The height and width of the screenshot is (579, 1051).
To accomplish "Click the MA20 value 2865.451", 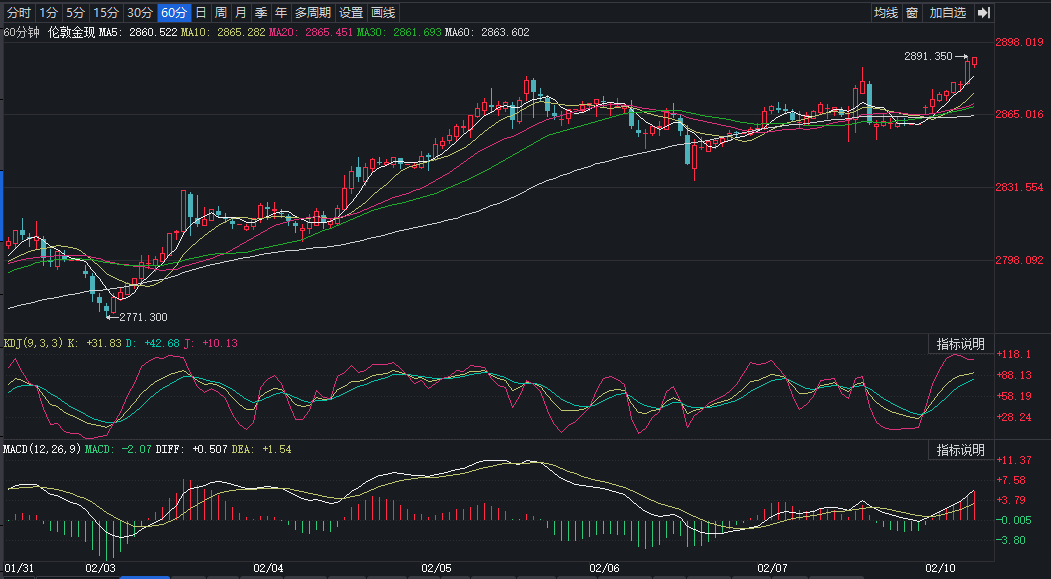I will (x=328, y=32).
